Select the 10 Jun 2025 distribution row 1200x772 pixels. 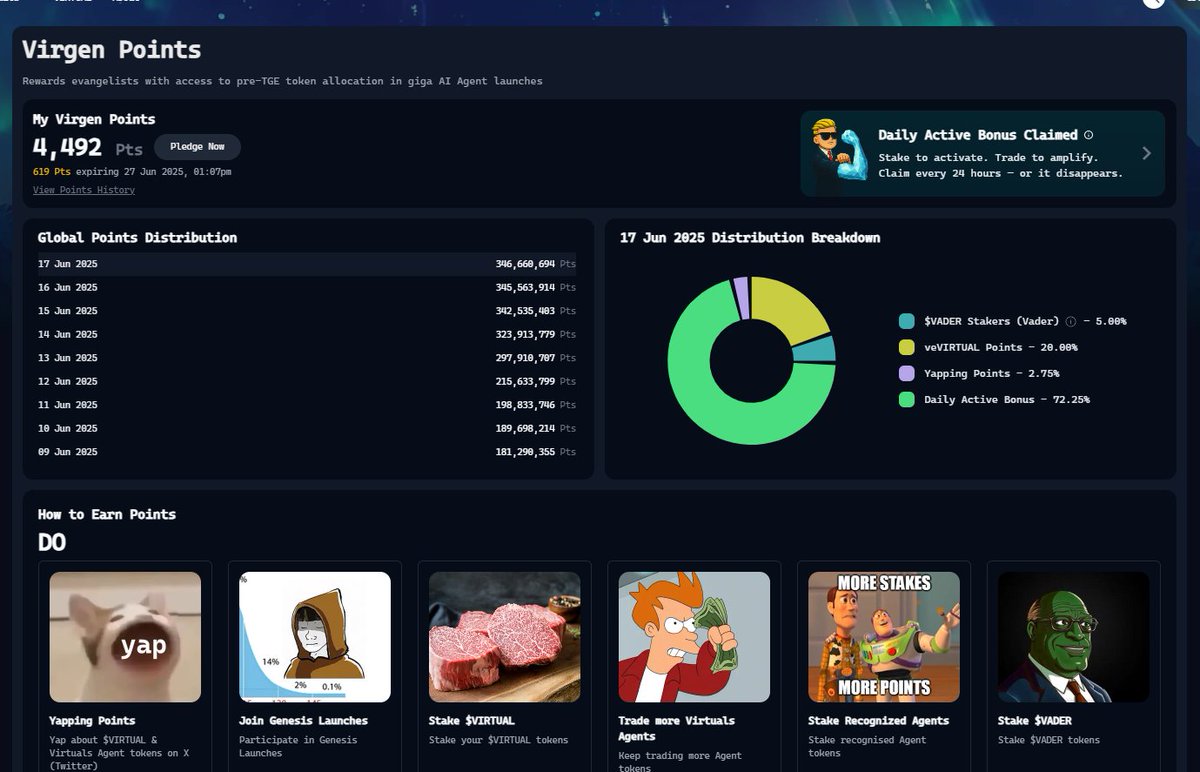point(307,428)
